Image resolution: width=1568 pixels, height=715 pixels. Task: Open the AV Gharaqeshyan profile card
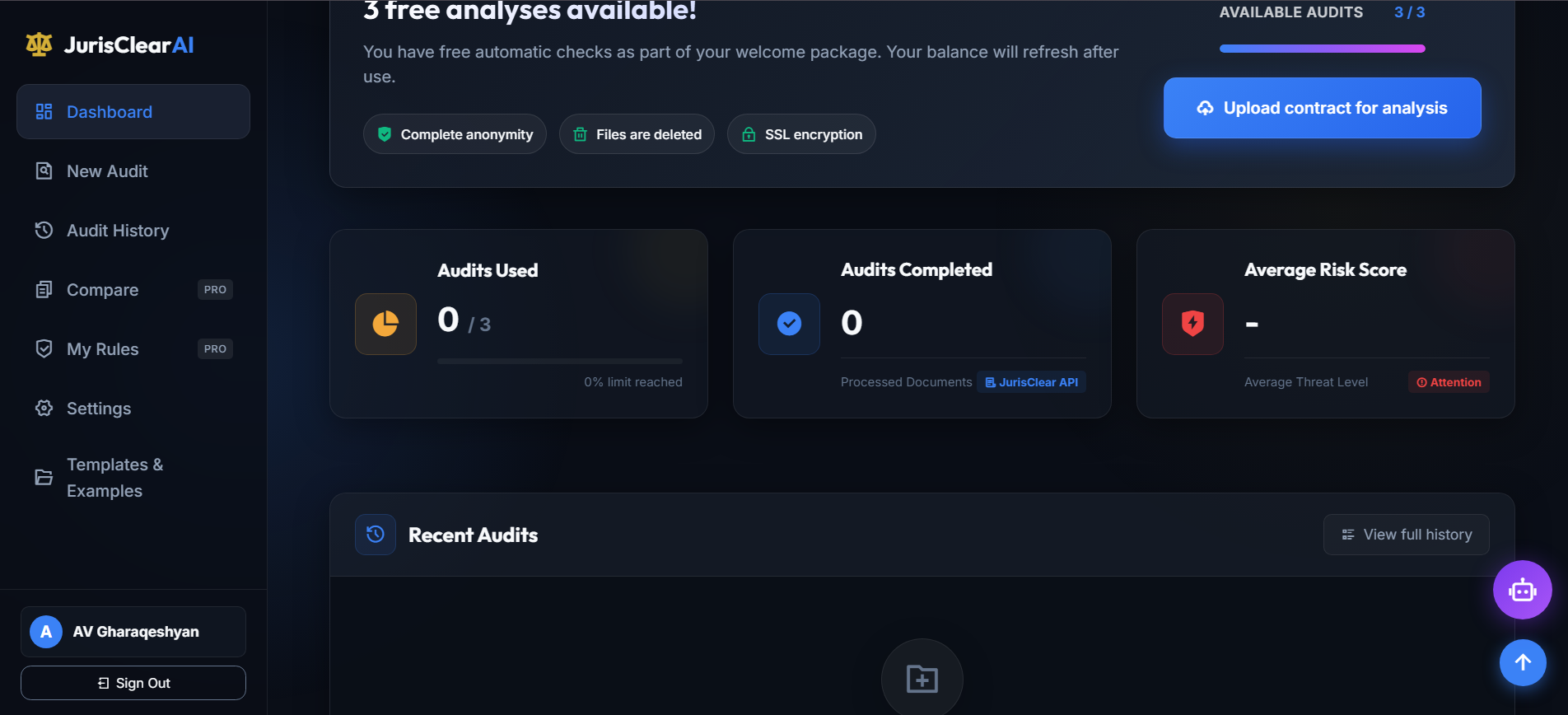133,632
